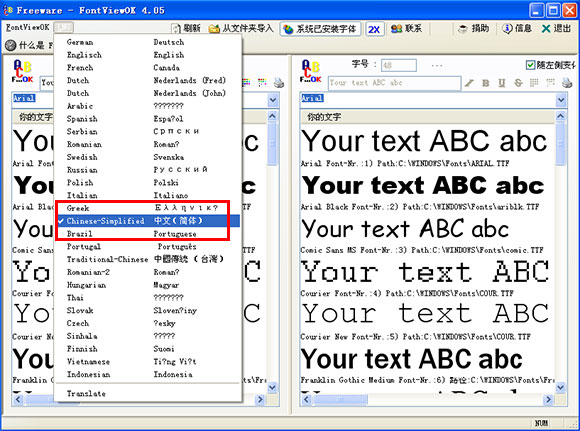Select the English language entry
580x431 pixels.
coord(148,55)
